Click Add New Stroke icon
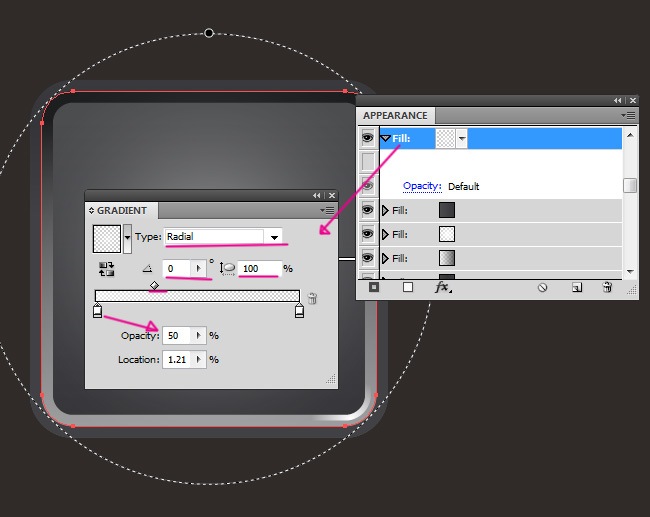This screenshot has height=517, width=650. 374,287
